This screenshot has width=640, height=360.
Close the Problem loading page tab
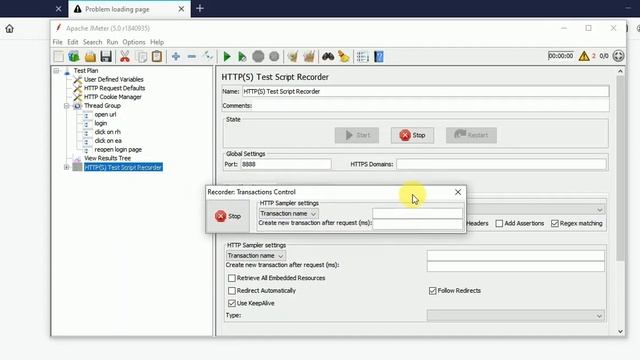(x=181, y=9)
